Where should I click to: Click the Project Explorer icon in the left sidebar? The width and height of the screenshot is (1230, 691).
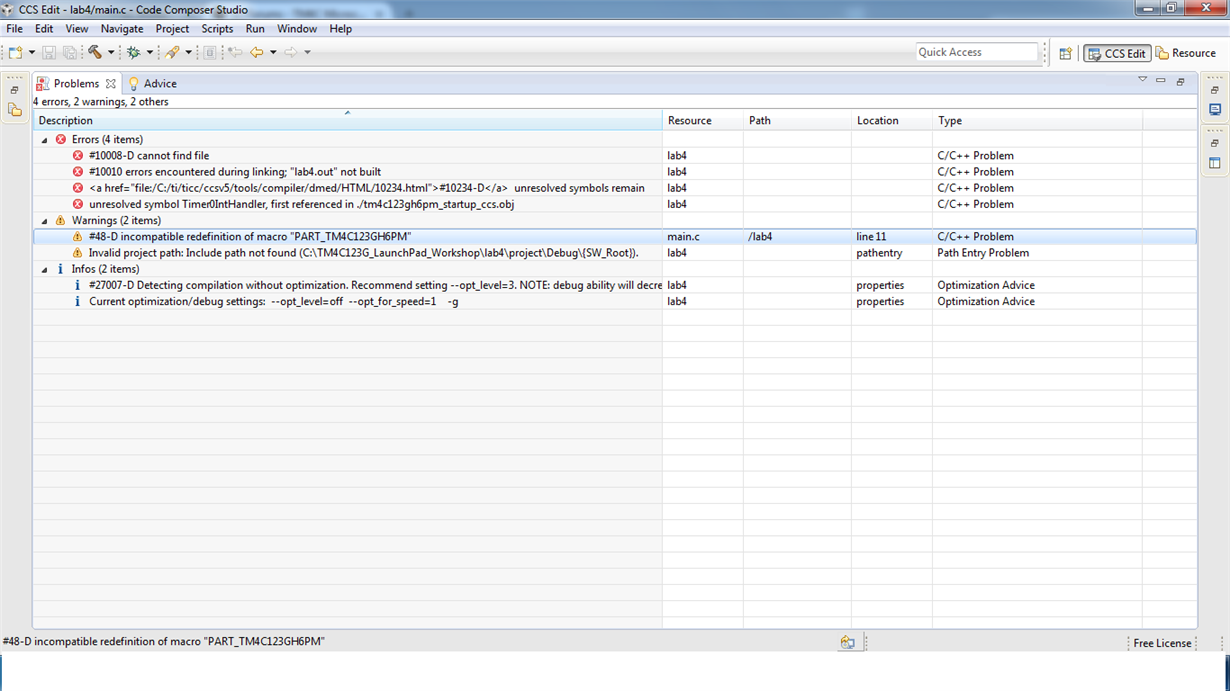tap(14, 110)
